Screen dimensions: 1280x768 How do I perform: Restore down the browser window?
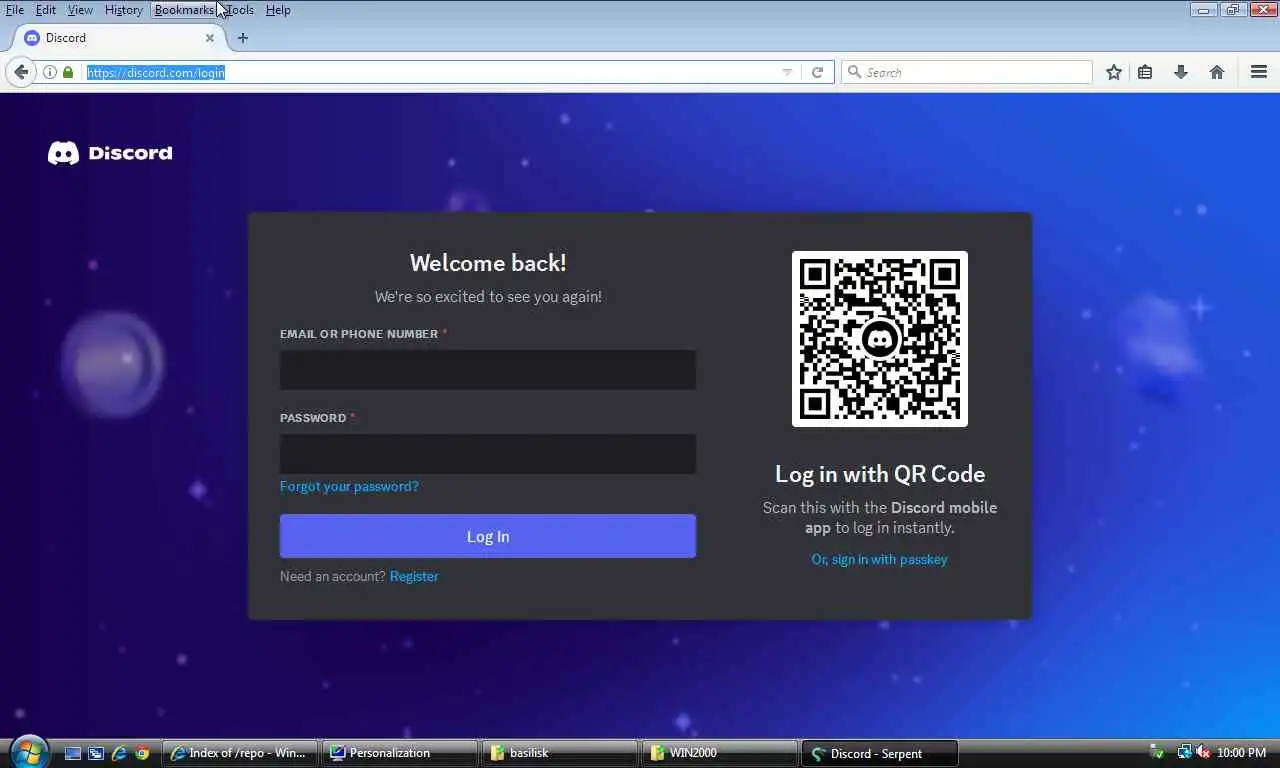tap(1231, 10)
